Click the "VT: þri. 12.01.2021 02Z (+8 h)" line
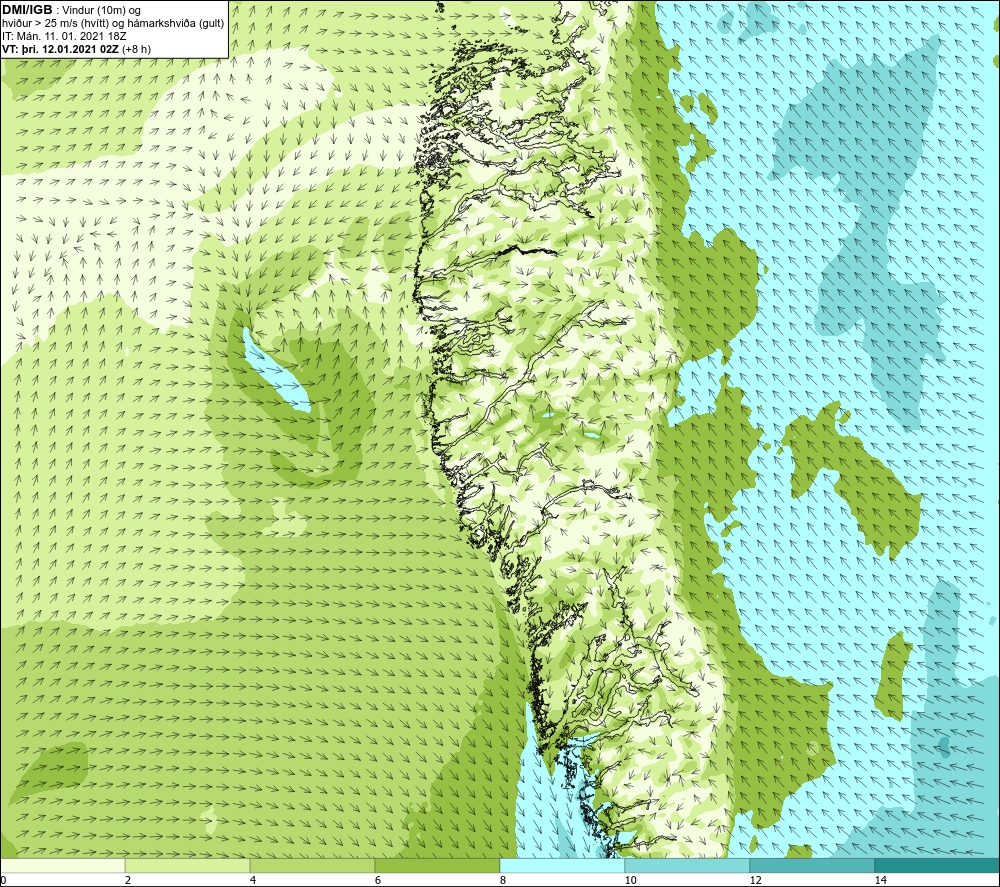The image size is (1000, 887). 77,49
